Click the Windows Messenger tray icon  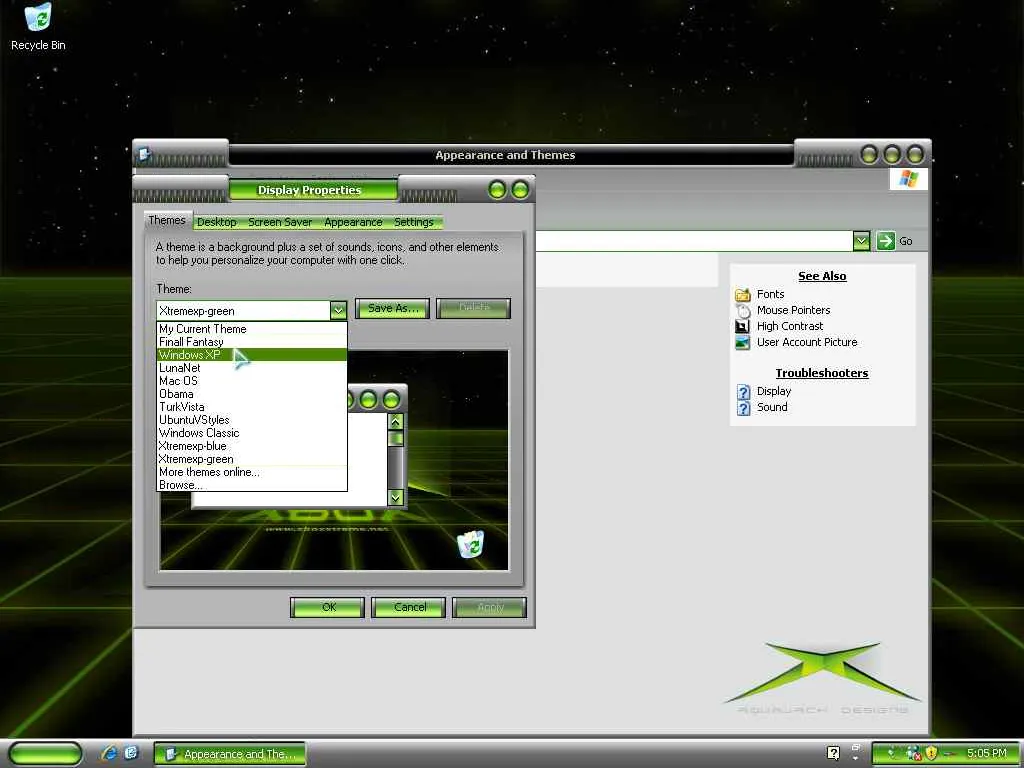914,753
